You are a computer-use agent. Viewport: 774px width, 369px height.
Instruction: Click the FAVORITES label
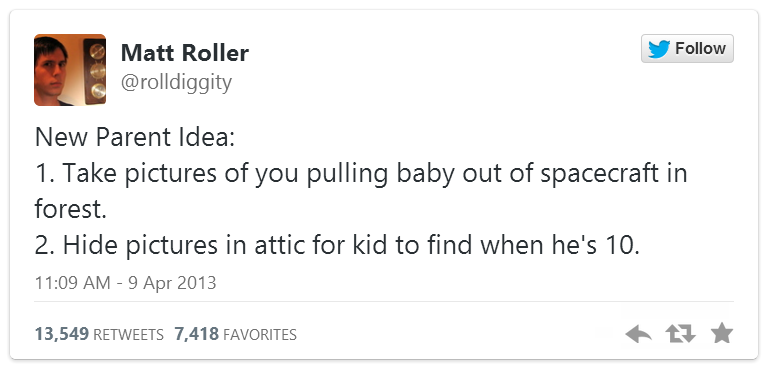[x=260, y=335]
